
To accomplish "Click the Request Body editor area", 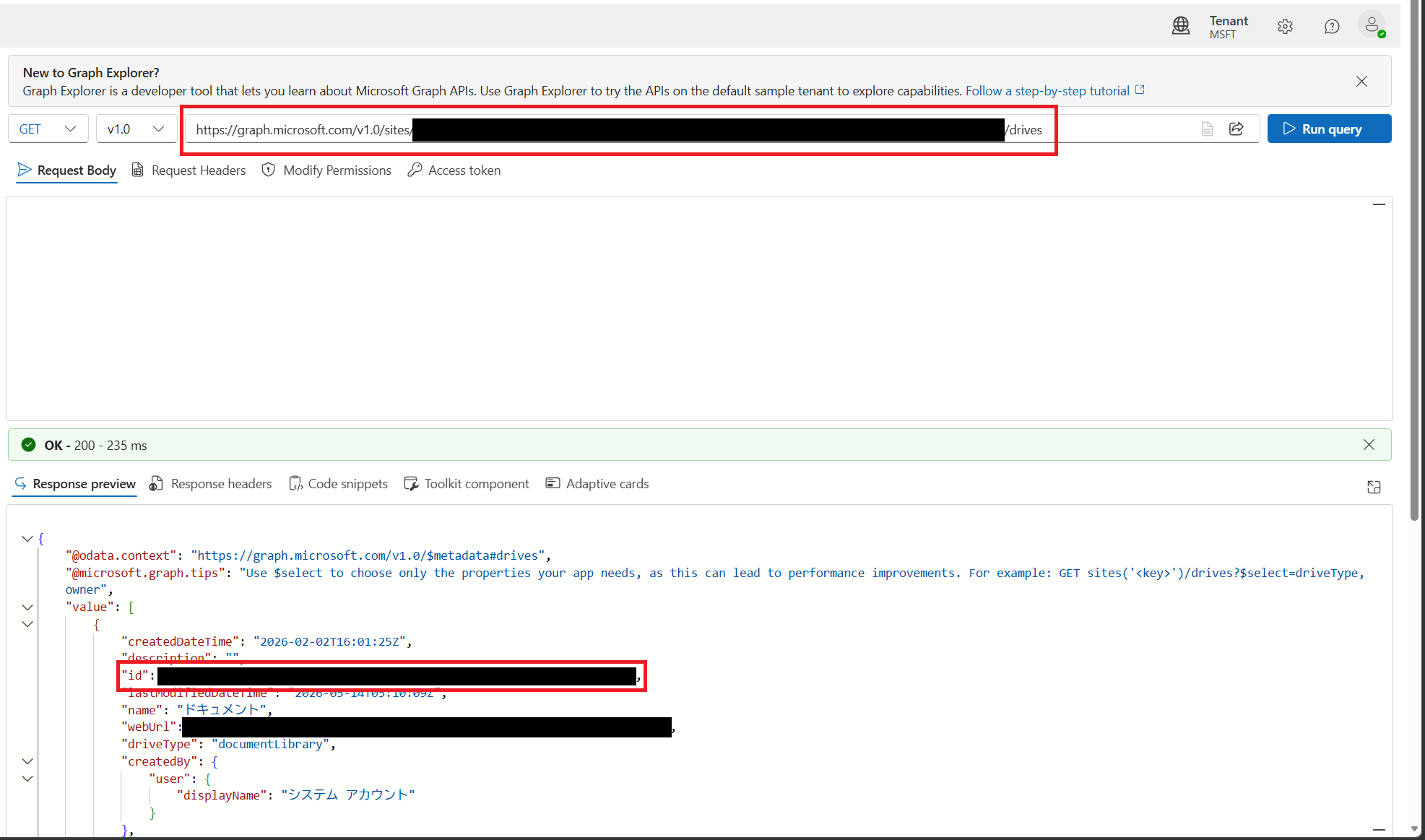I will coord(699,309).
